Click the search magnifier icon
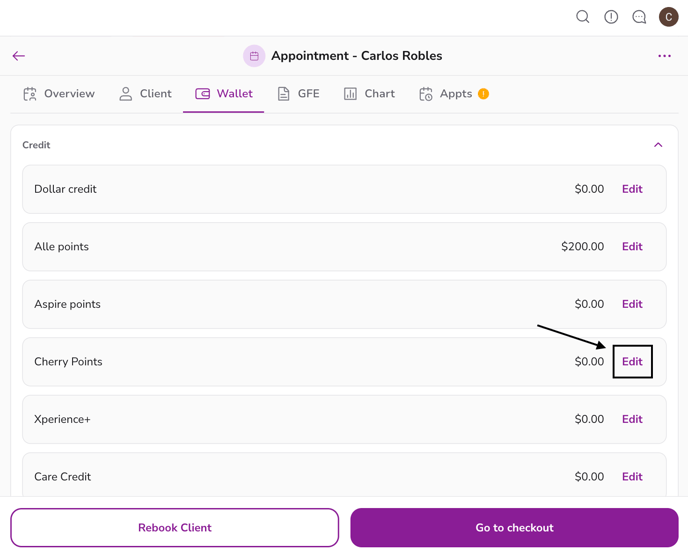The image size is (688, 552). (582, 17)
